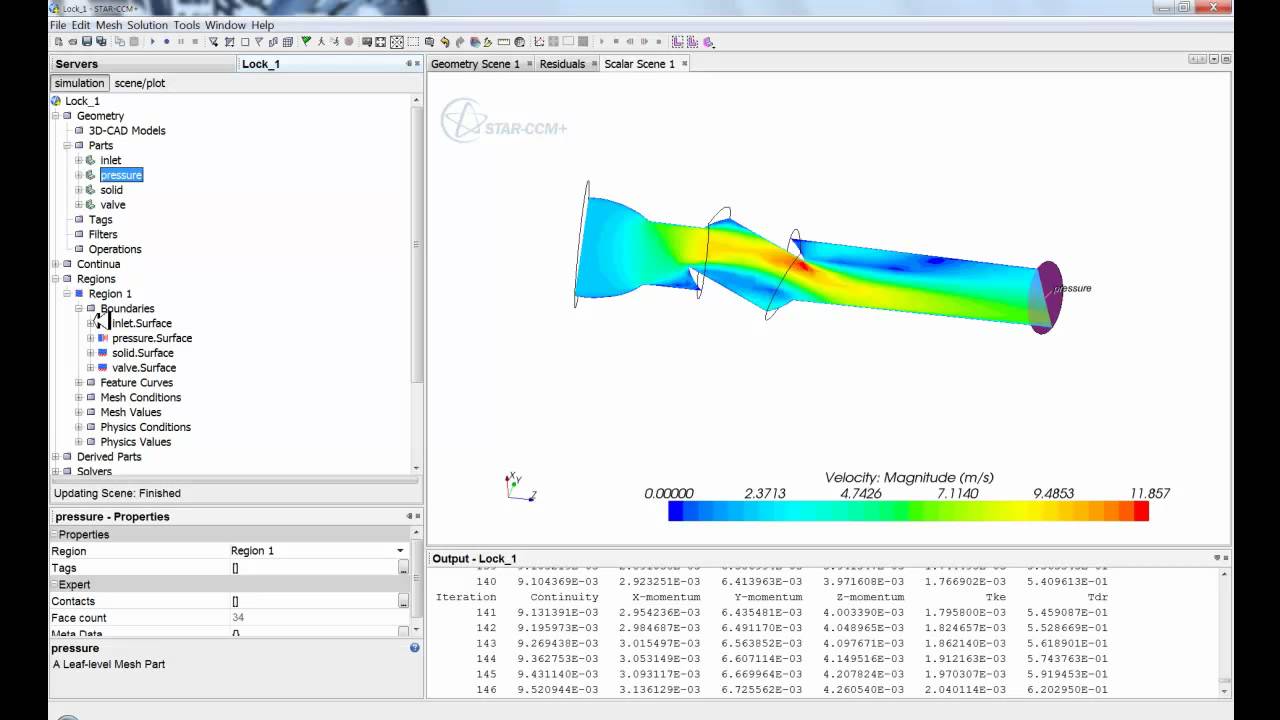
Task: Select the Mesh Values node
Action: tap(130, 412)
